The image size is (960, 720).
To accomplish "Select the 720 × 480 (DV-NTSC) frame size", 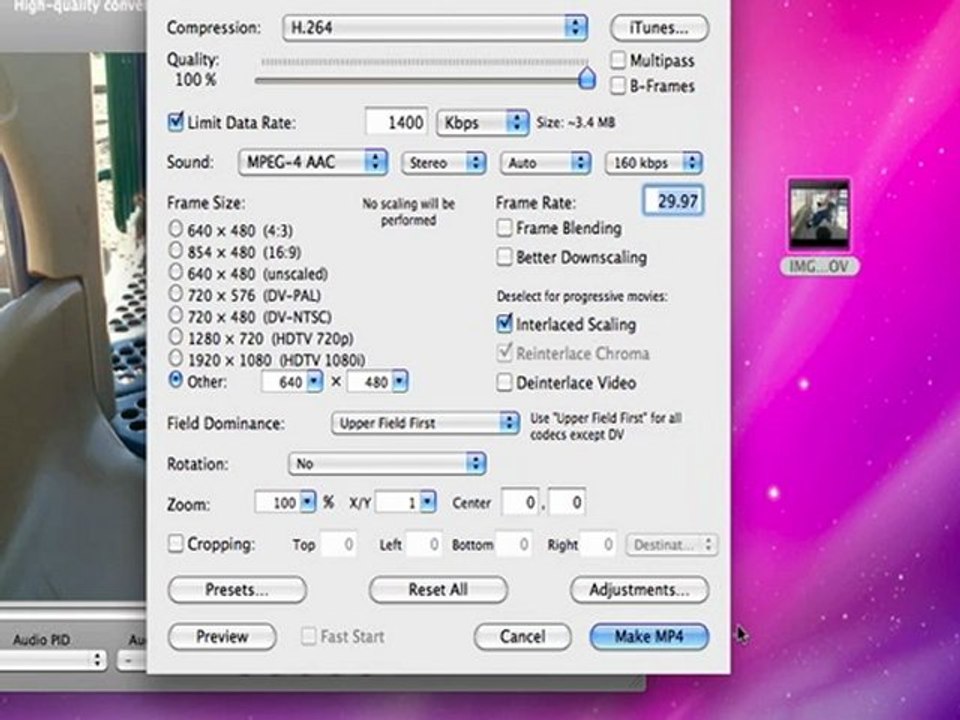I will [x=176, y=315].
